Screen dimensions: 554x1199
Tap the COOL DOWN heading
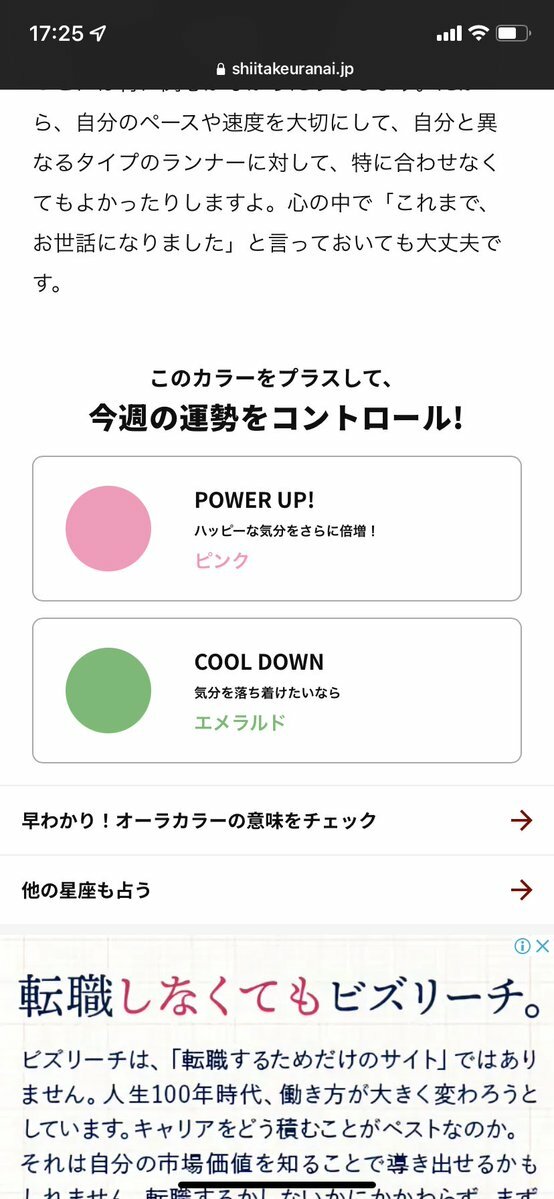click(x=259, y=662)
